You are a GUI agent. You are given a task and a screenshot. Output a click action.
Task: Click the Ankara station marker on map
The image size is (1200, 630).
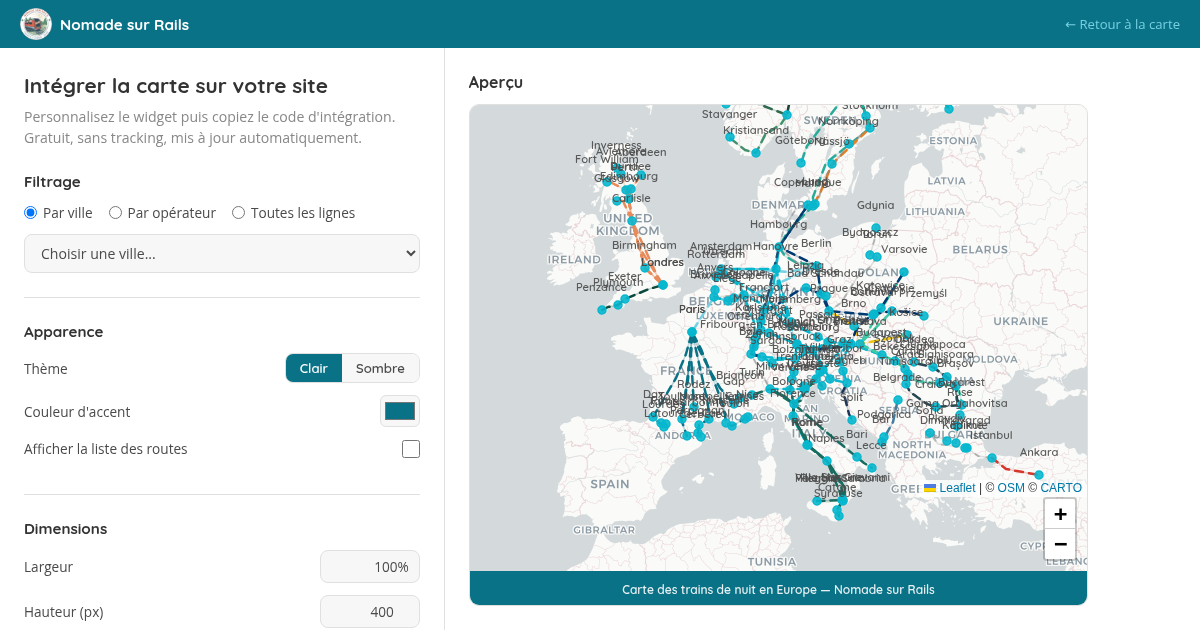tap(1039, 475)
